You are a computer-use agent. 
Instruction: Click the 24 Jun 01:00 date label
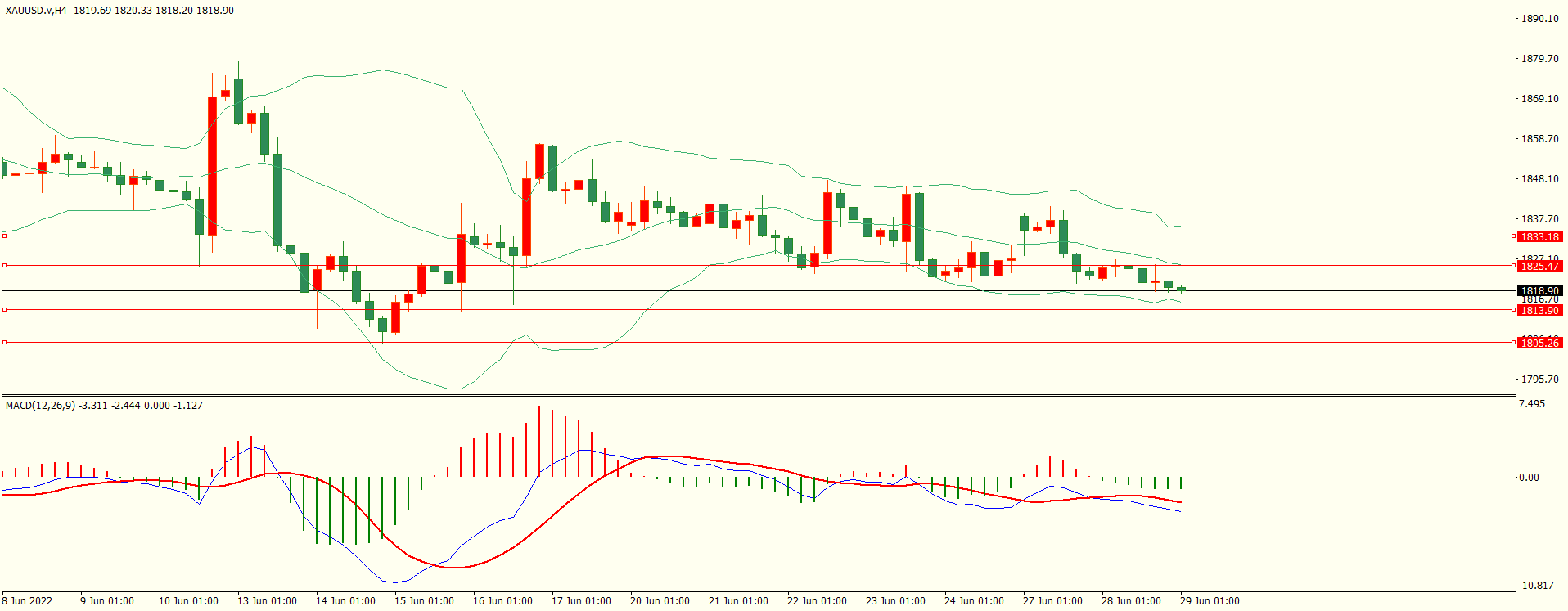(x=974, y=601)
